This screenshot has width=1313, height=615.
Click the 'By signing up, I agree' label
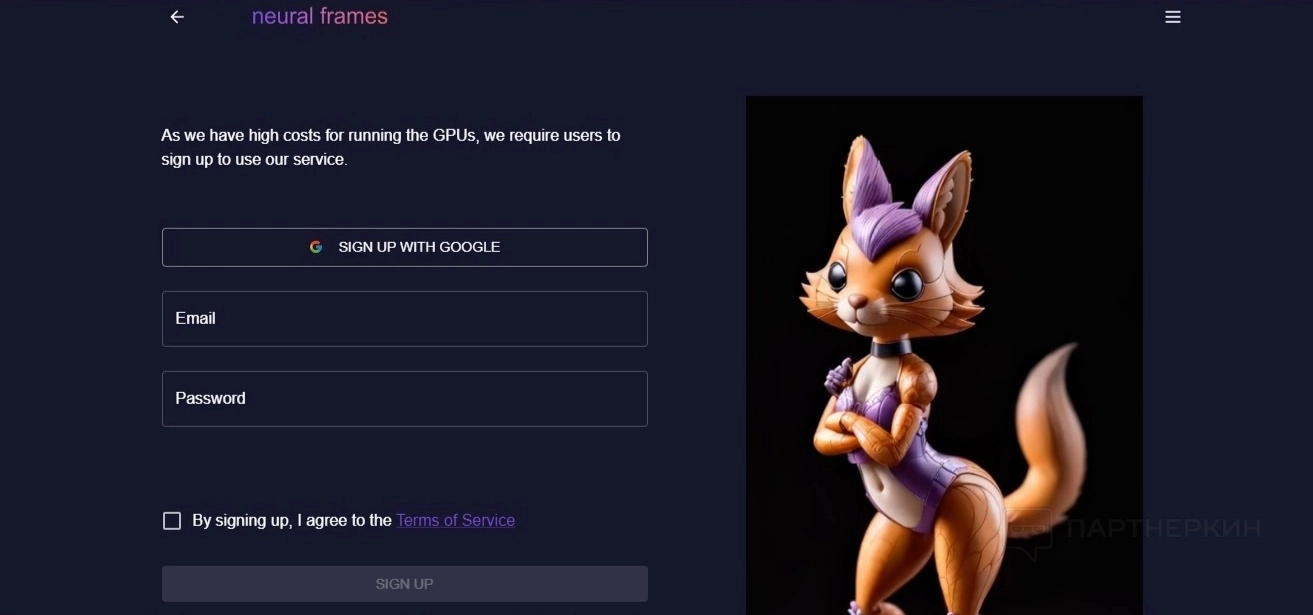tap(291, 520)
